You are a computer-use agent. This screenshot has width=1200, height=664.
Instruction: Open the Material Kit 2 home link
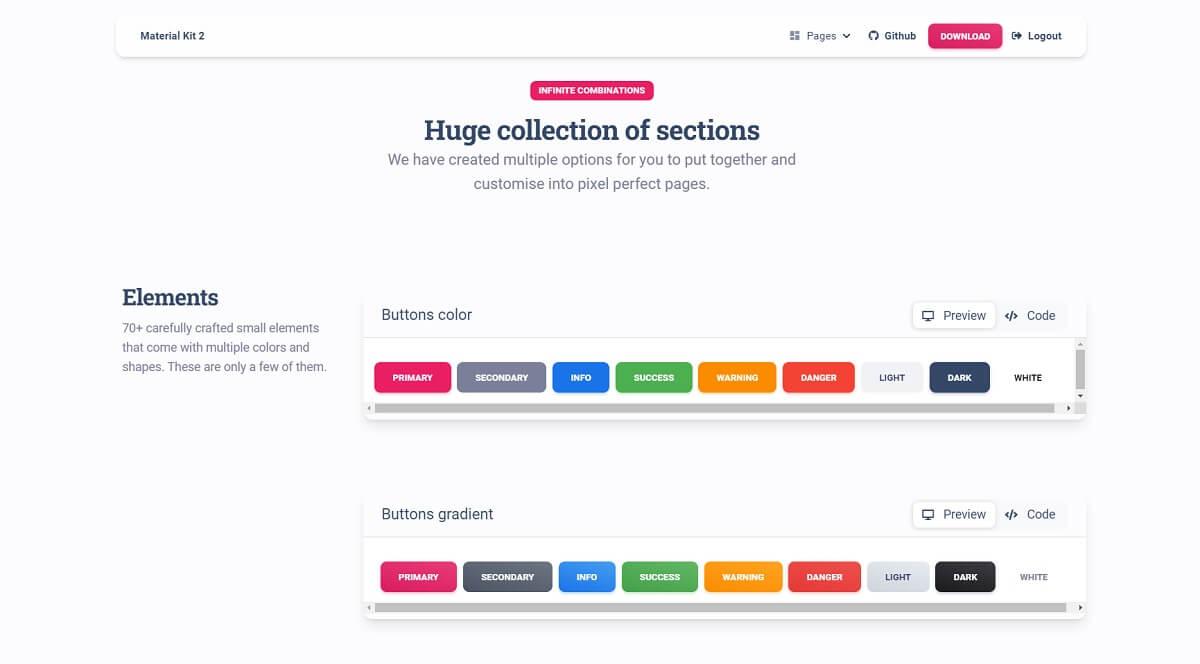(x=172, y=35)
